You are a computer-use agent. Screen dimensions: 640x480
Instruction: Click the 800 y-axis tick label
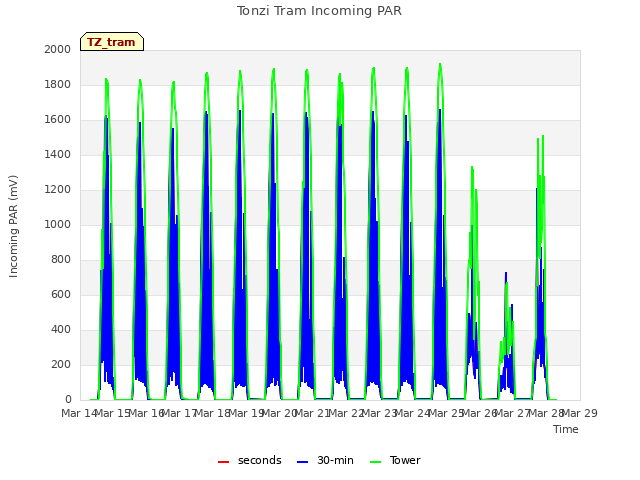[61, 260]
